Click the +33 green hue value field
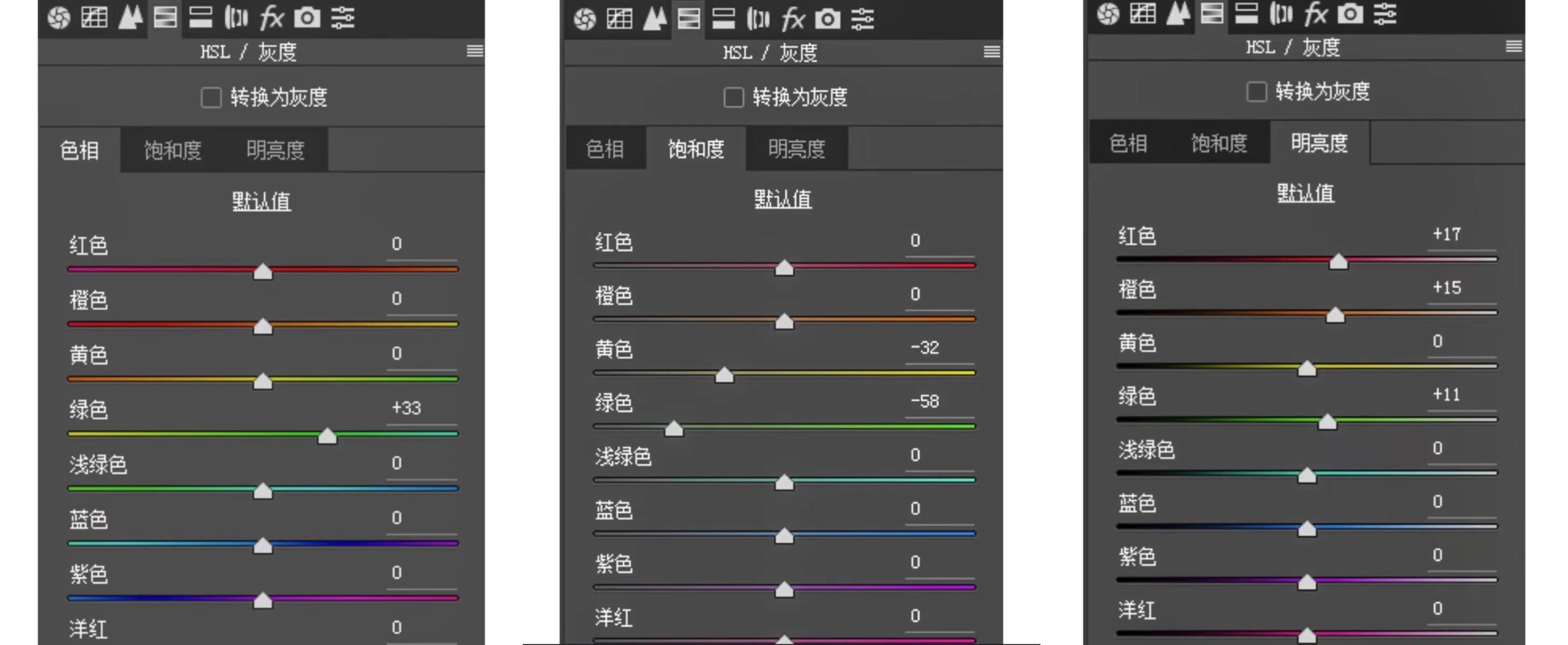 coord(421,408)
